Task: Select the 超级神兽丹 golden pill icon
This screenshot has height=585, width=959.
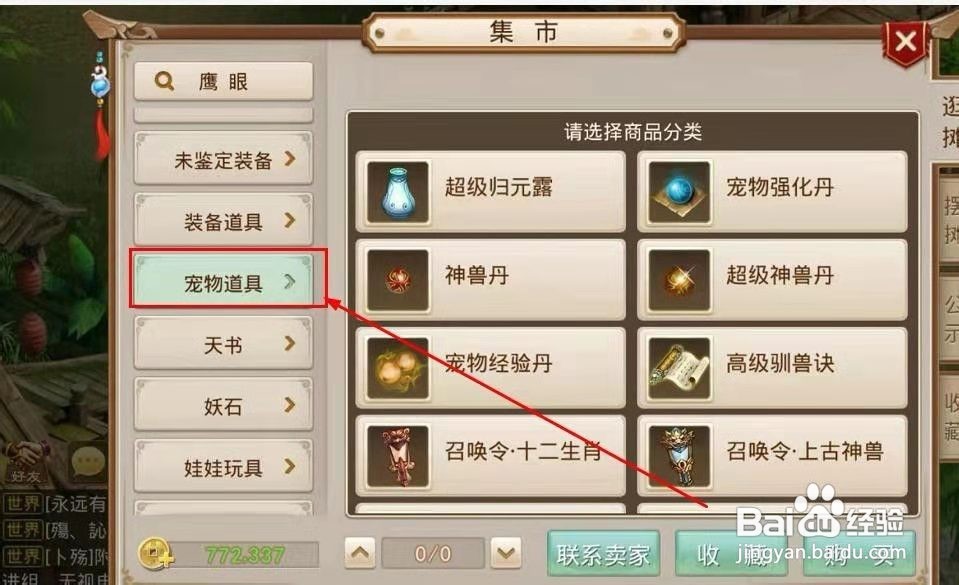Action: pyautogui.click(x=679, y=280)
